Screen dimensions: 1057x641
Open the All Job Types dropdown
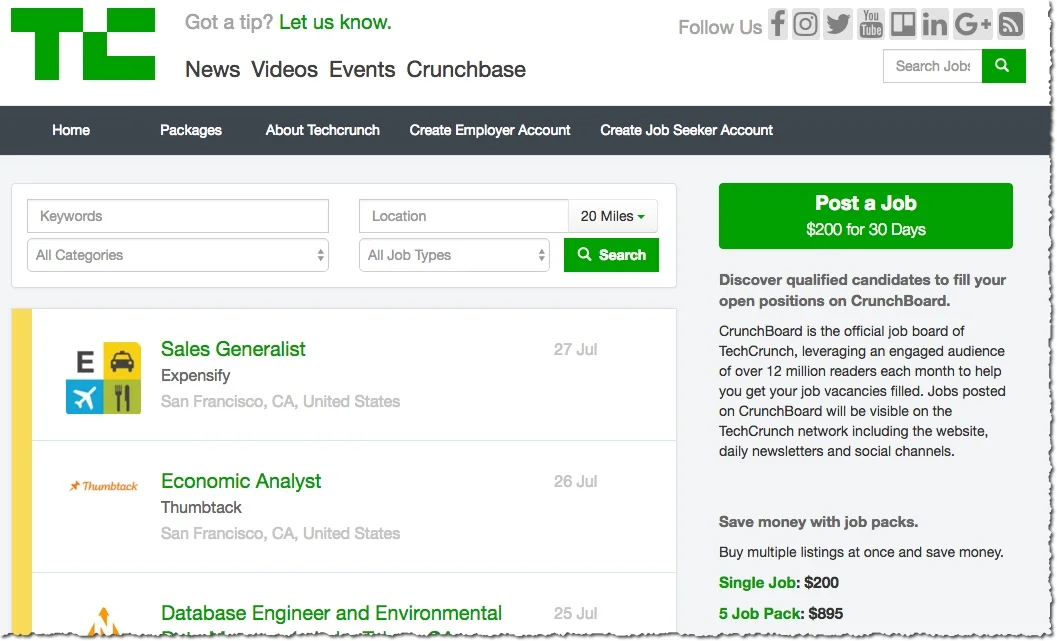click(x=454, y=255)
